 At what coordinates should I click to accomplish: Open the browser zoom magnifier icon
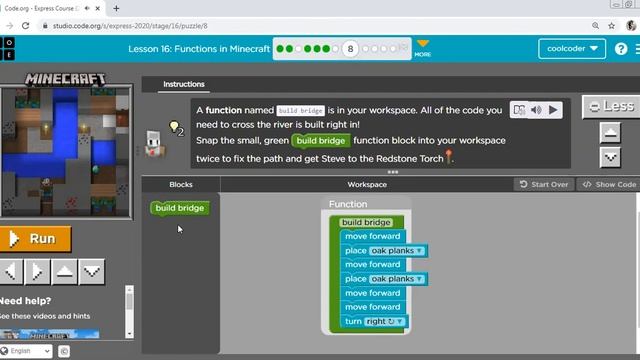click(596, 26)
